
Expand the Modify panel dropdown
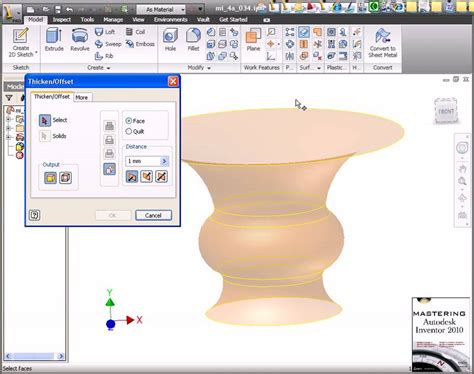tap(209, 68)
